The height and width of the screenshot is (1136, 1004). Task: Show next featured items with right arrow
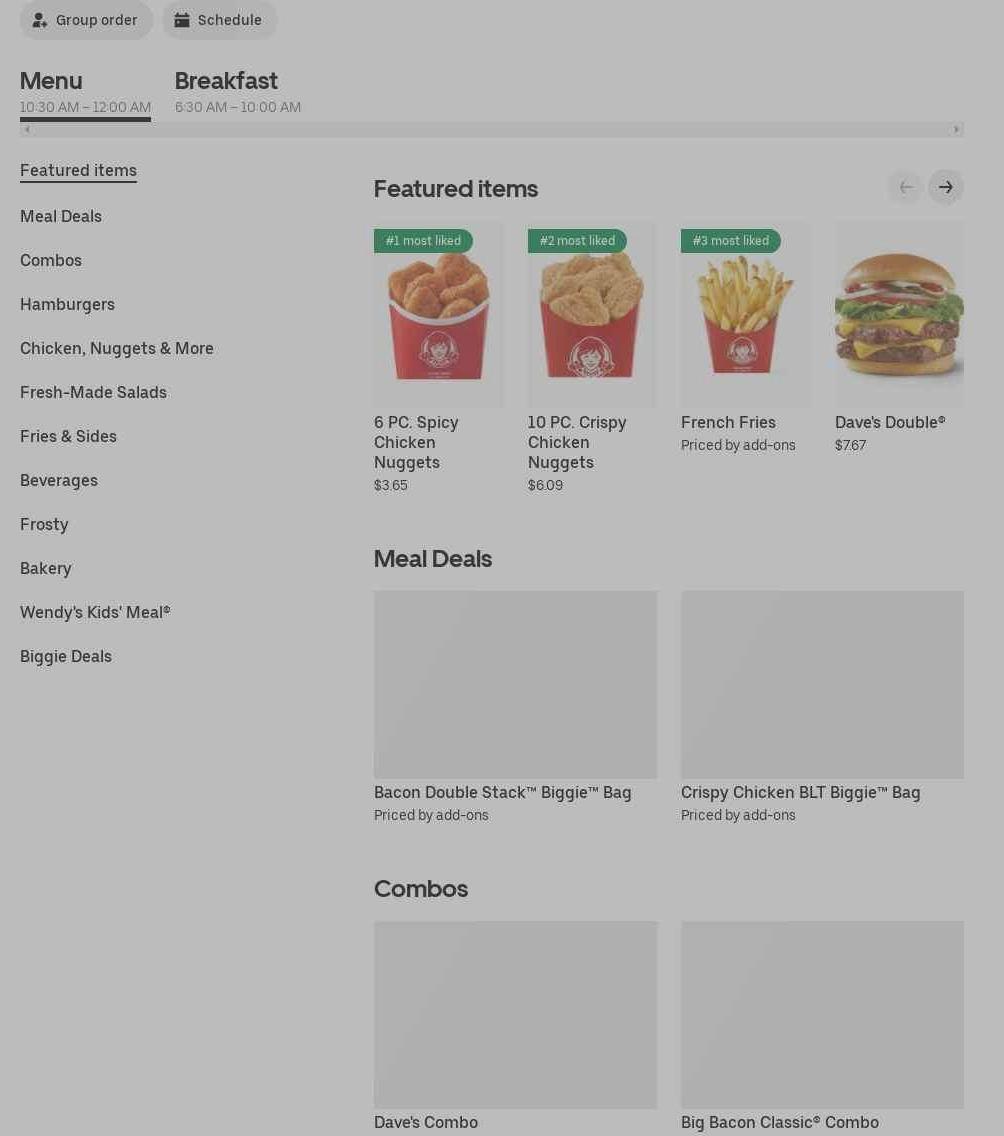click(945, 188)
